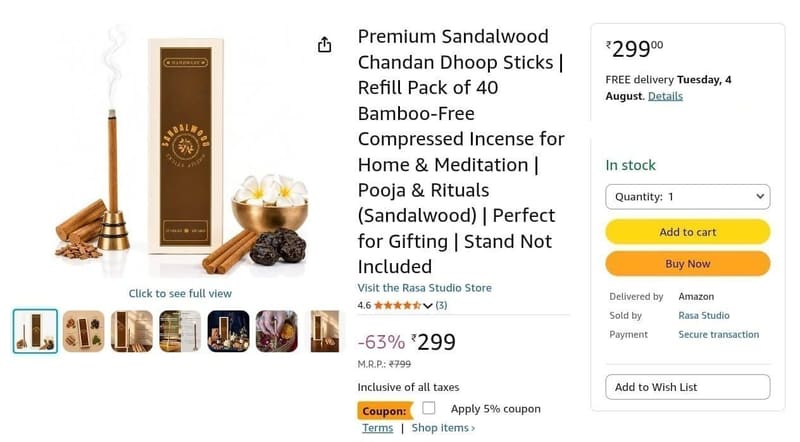Click the share icon above product image
The height and width of the screenshot is (442, 800).
pyautogui.click(x=324, y=45)
